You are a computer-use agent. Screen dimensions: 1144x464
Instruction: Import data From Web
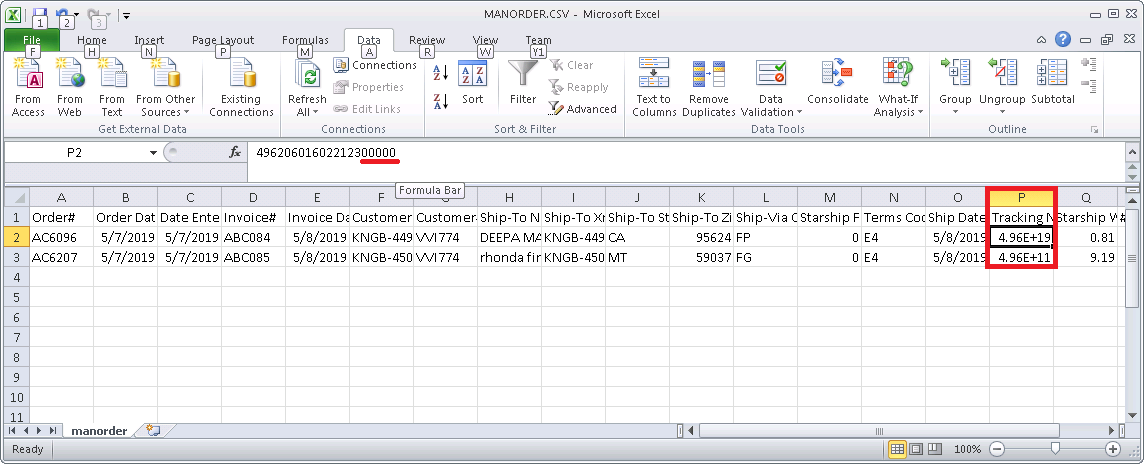(x=69, y=88)
